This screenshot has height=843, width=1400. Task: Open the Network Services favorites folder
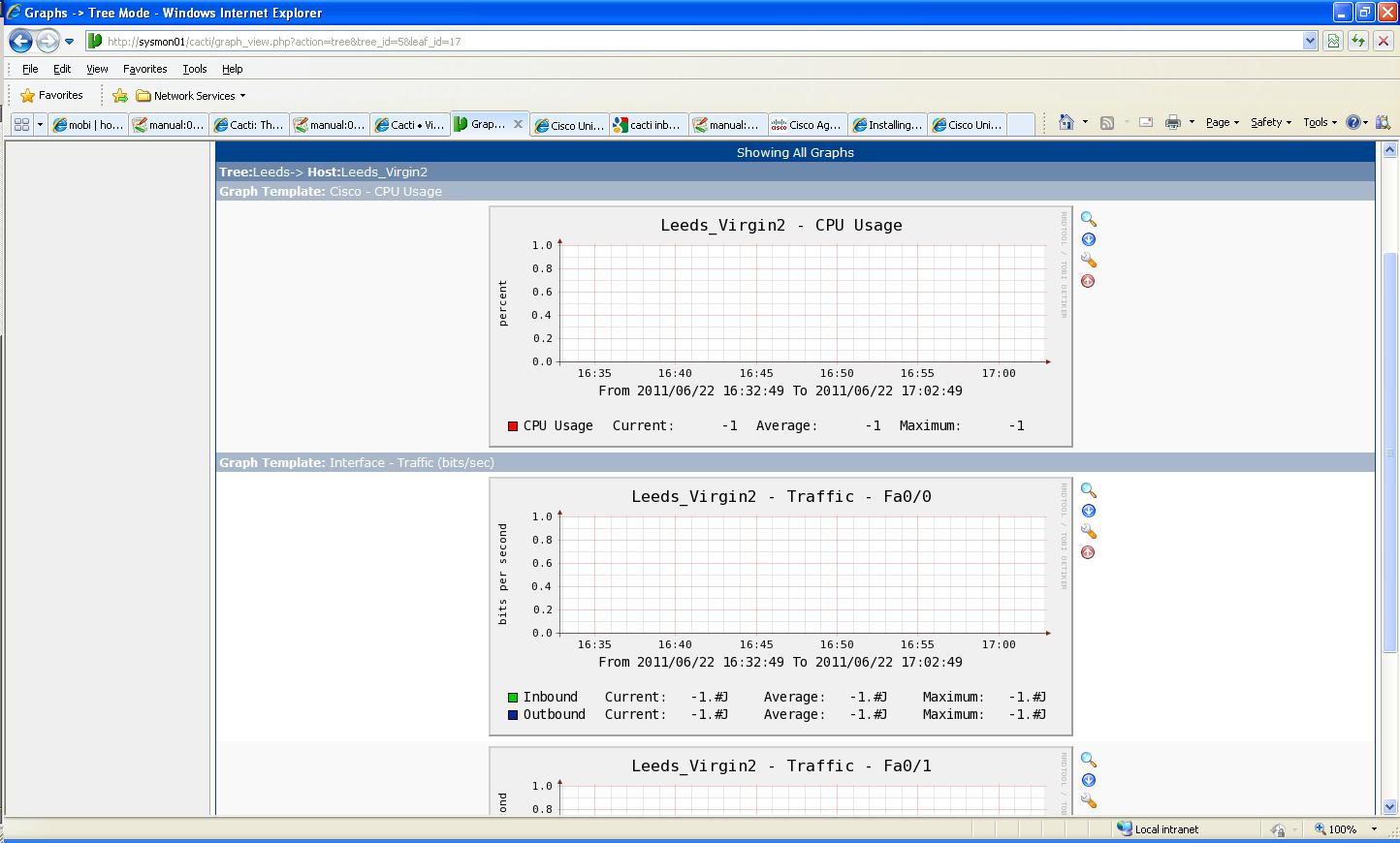point(191,96)
